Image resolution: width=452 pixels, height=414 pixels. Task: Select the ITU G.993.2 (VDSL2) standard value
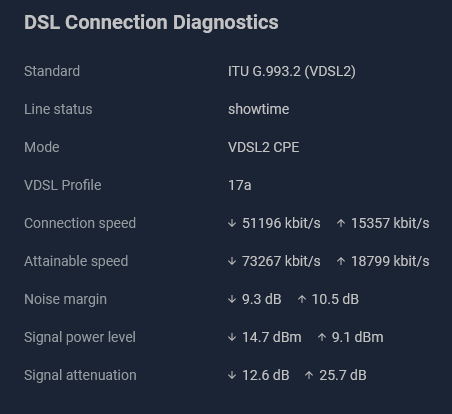292,71
